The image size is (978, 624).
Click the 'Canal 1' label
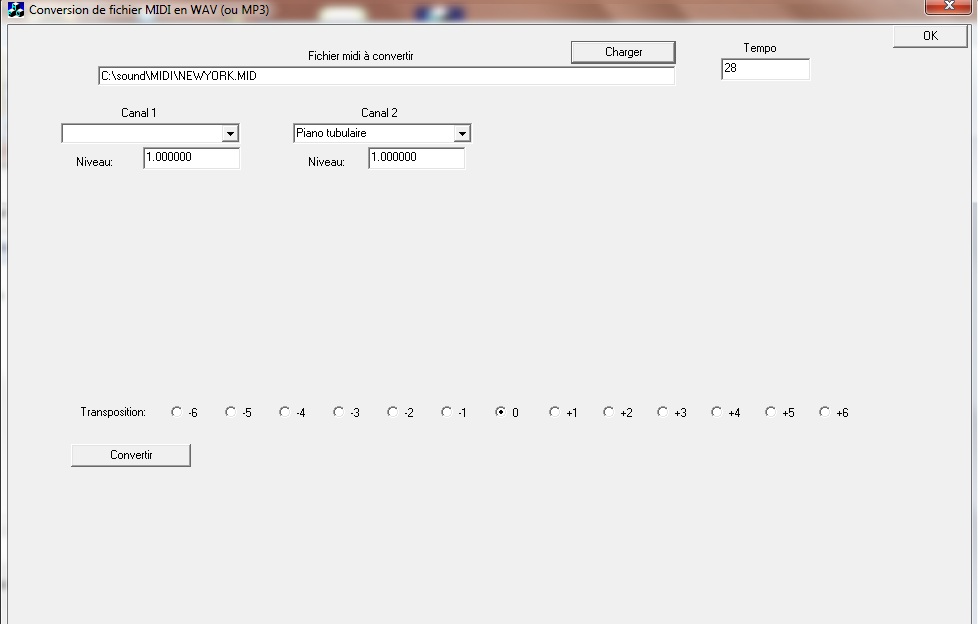pos(138,113)
